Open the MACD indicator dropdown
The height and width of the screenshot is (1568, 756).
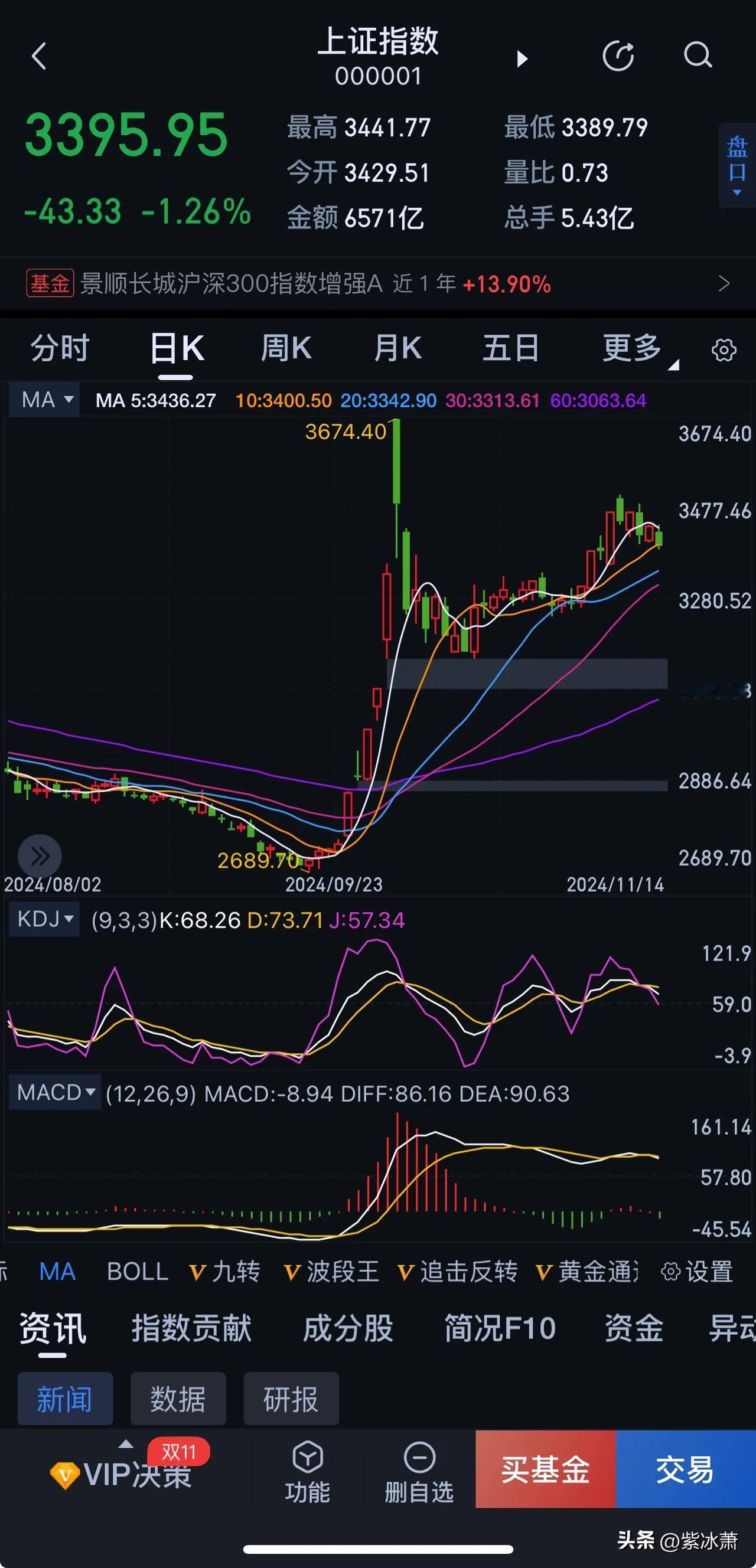click(55, 1093)
